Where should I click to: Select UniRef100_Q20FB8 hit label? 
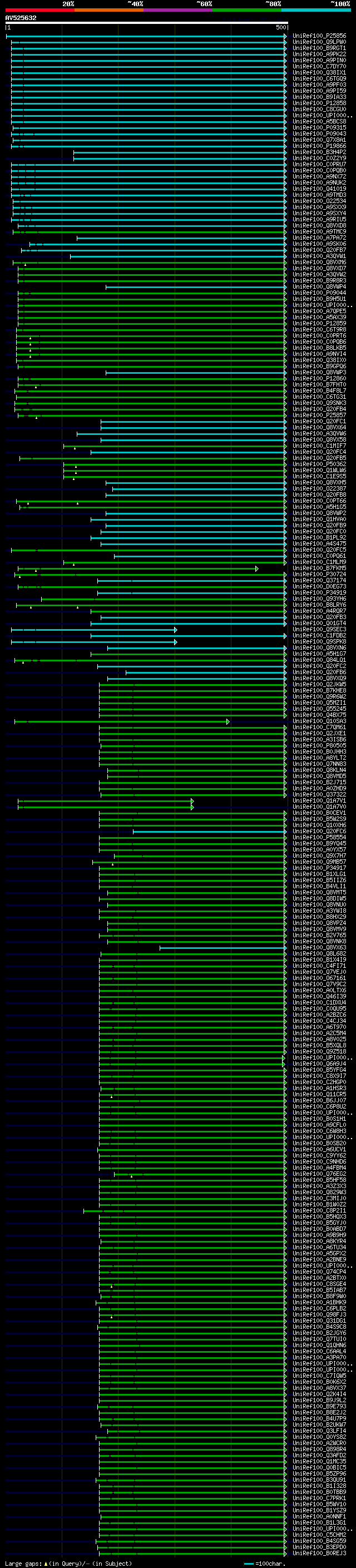319,495
